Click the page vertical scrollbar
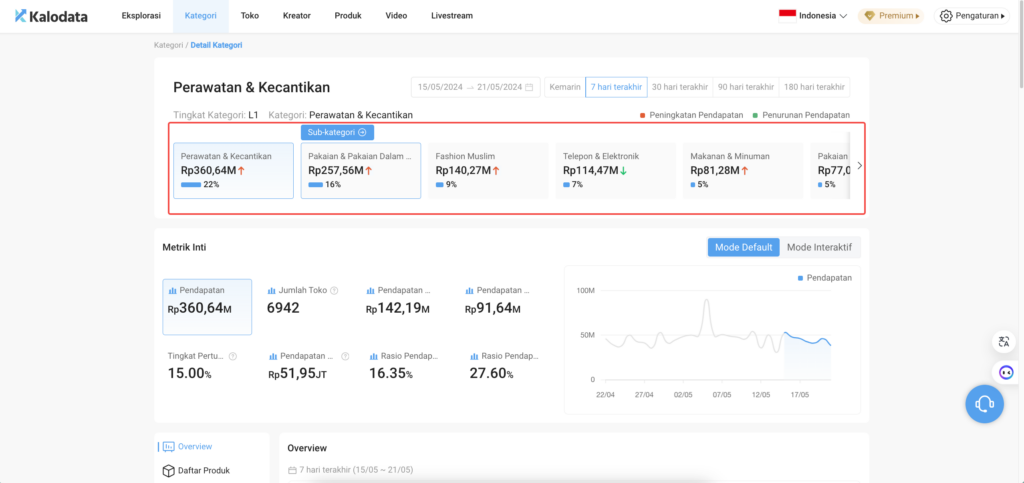This screenshot has width=1024, height=483. point(1020,46)
